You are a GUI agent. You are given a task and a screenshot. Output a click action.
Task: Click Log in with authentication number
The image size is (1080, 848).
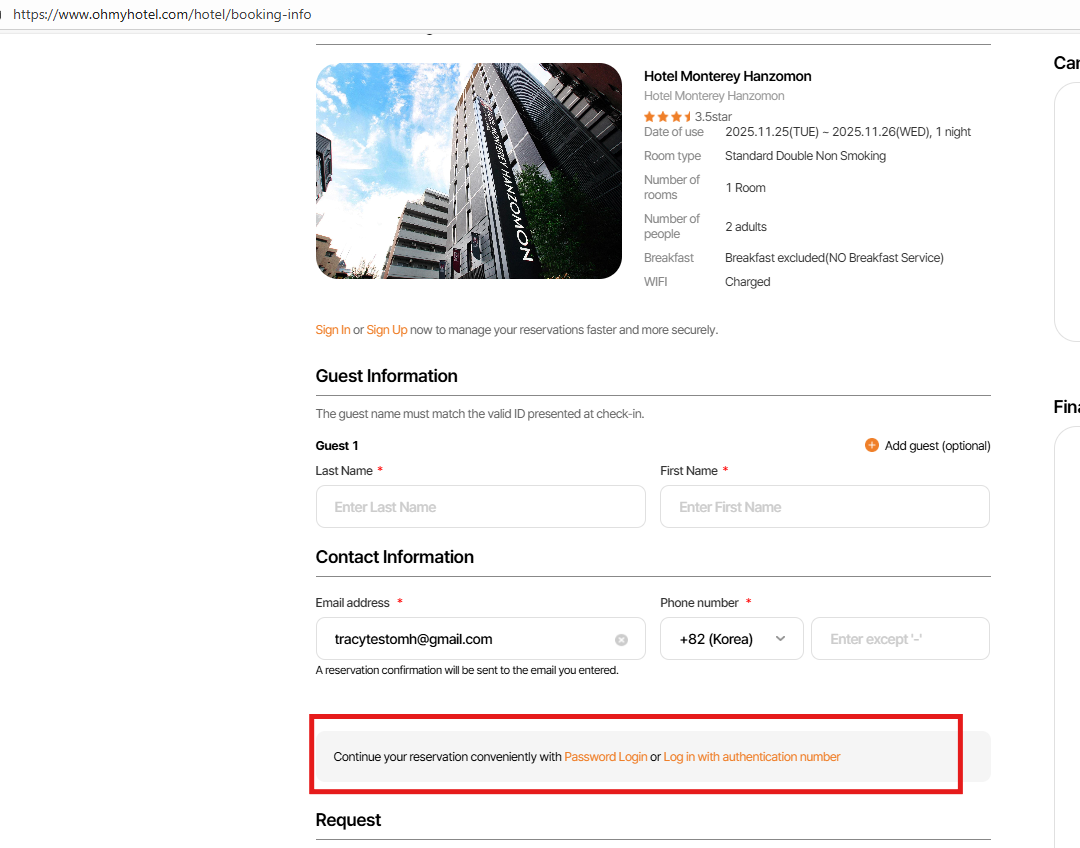tap(752, 757)
